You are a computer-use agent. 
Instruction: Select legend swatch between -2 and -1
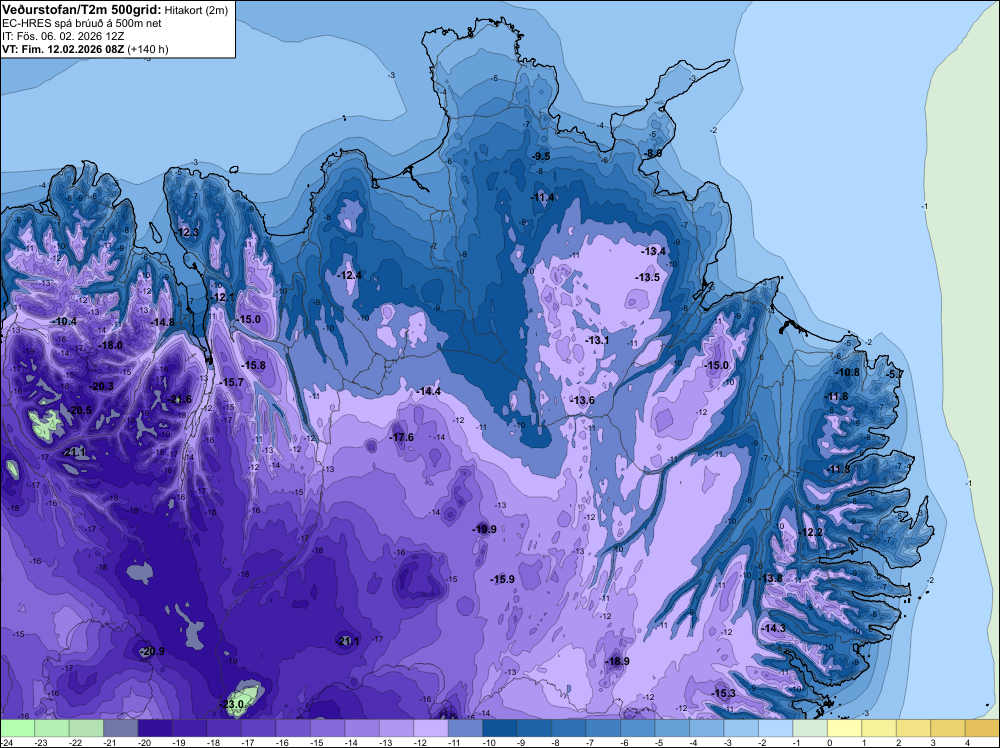(x=776, y=728)
